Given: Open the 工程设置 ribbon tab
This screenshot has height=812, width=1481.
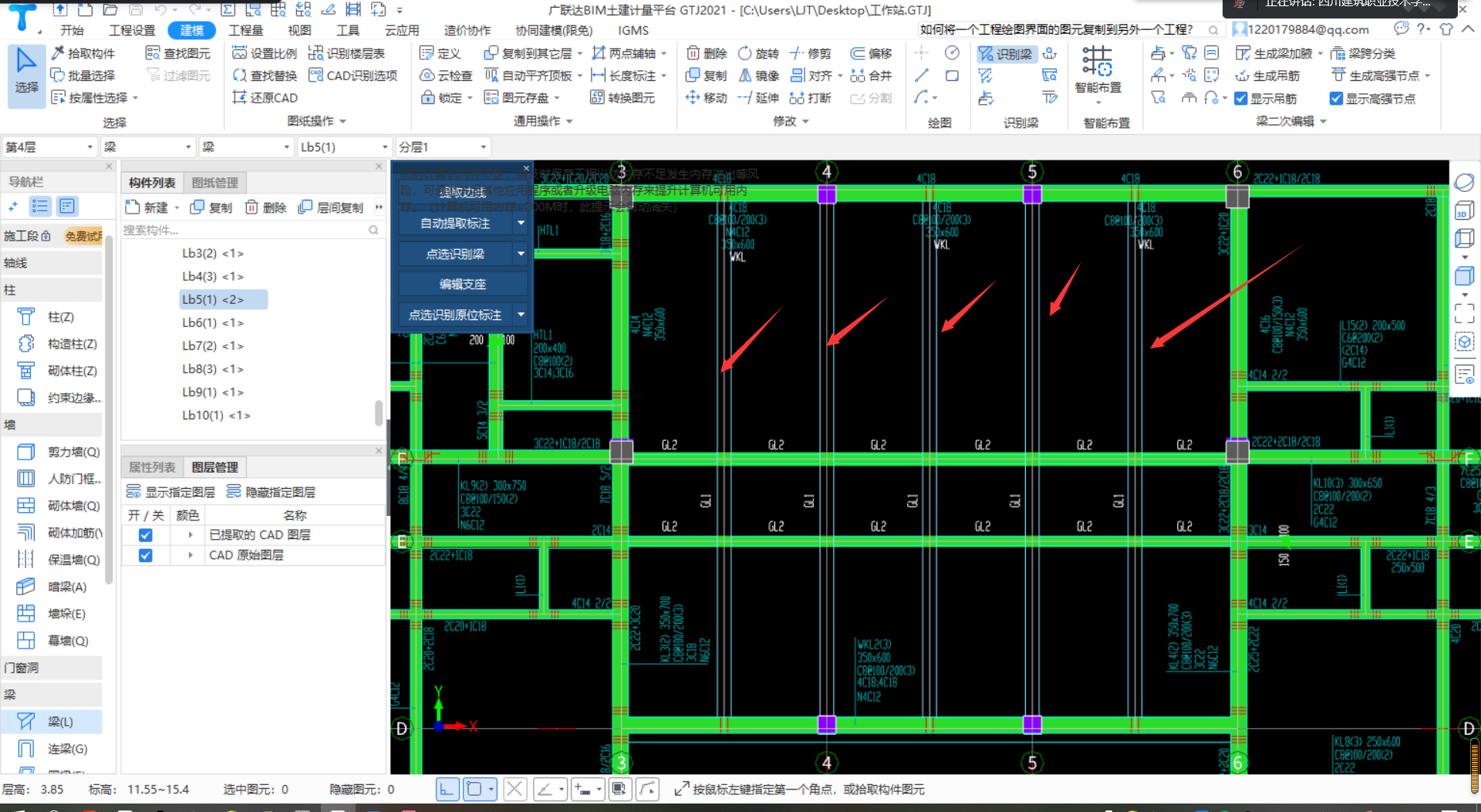Looking at the screenshot, I should tap(132, 30).
